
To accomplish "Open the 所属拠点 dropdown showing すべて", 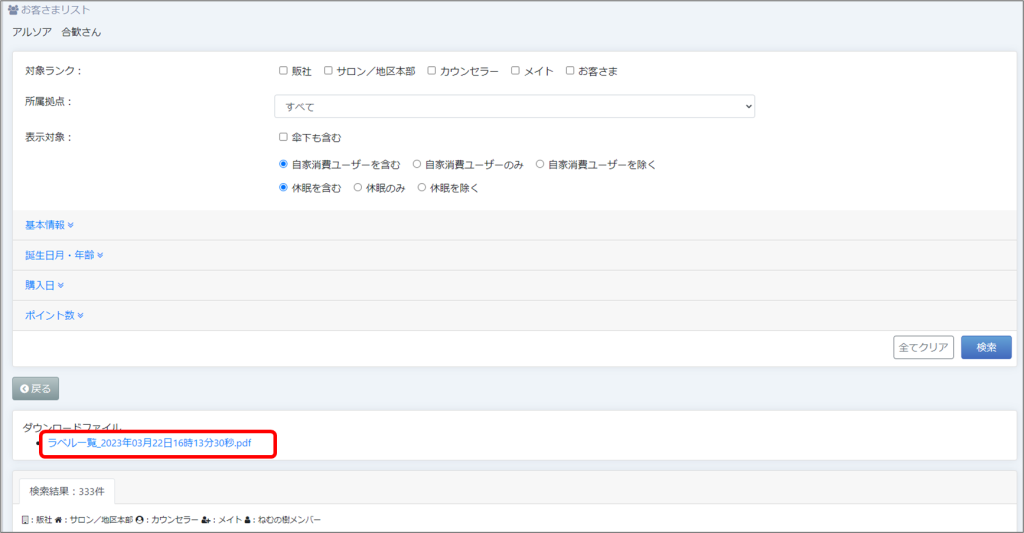I will [x=514, y=106].
